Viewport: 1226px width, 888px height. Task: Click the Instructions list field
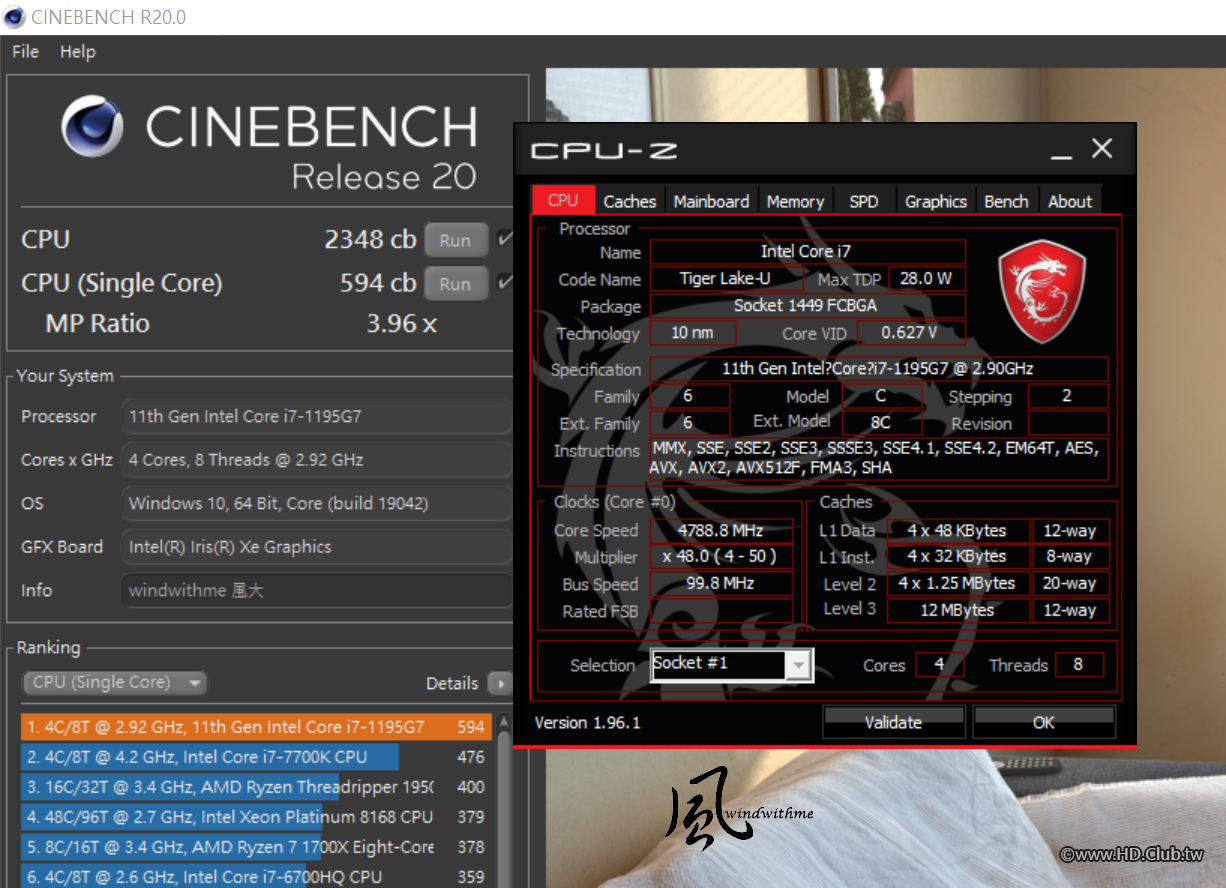[x=878, y=459]
